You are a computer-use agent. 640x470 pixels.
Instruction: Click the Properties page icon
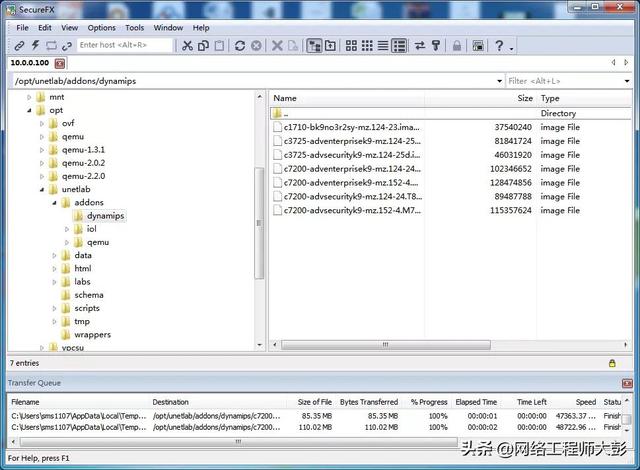[293, 45]
